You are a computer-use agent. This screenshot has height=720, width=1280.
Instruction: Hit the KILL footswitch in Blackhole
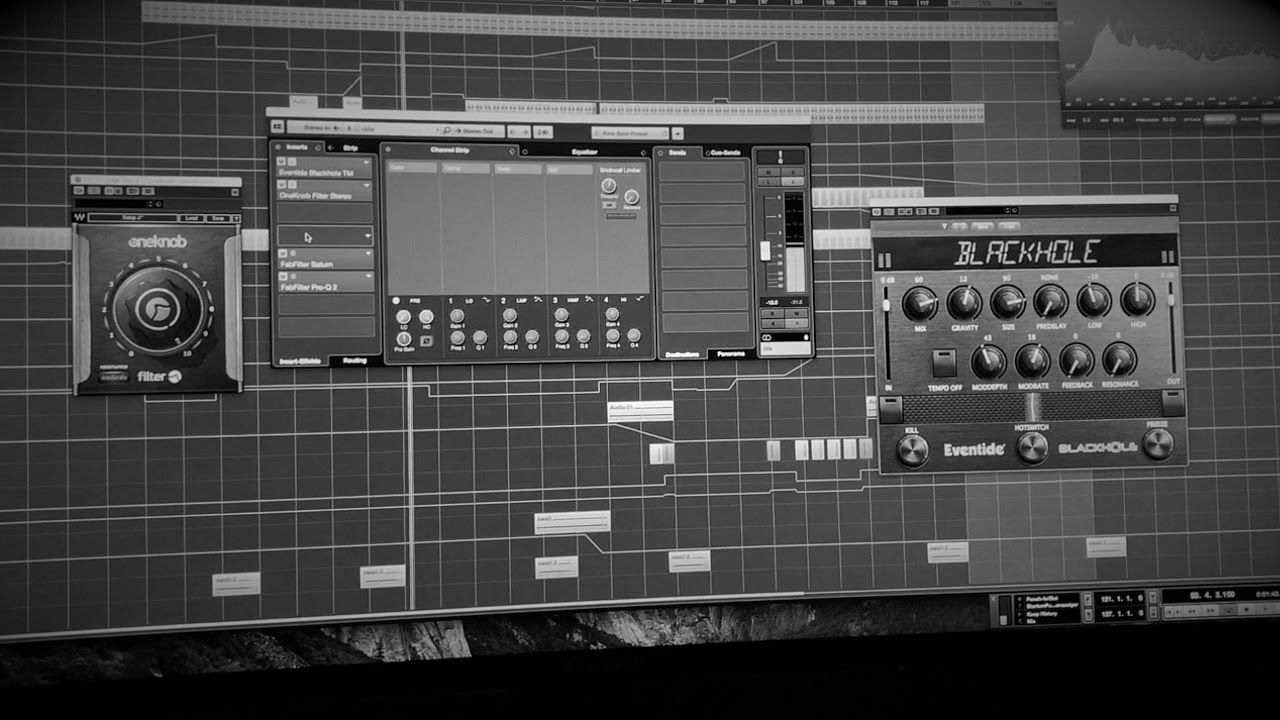pyautogui.click(x=913, y=450)
